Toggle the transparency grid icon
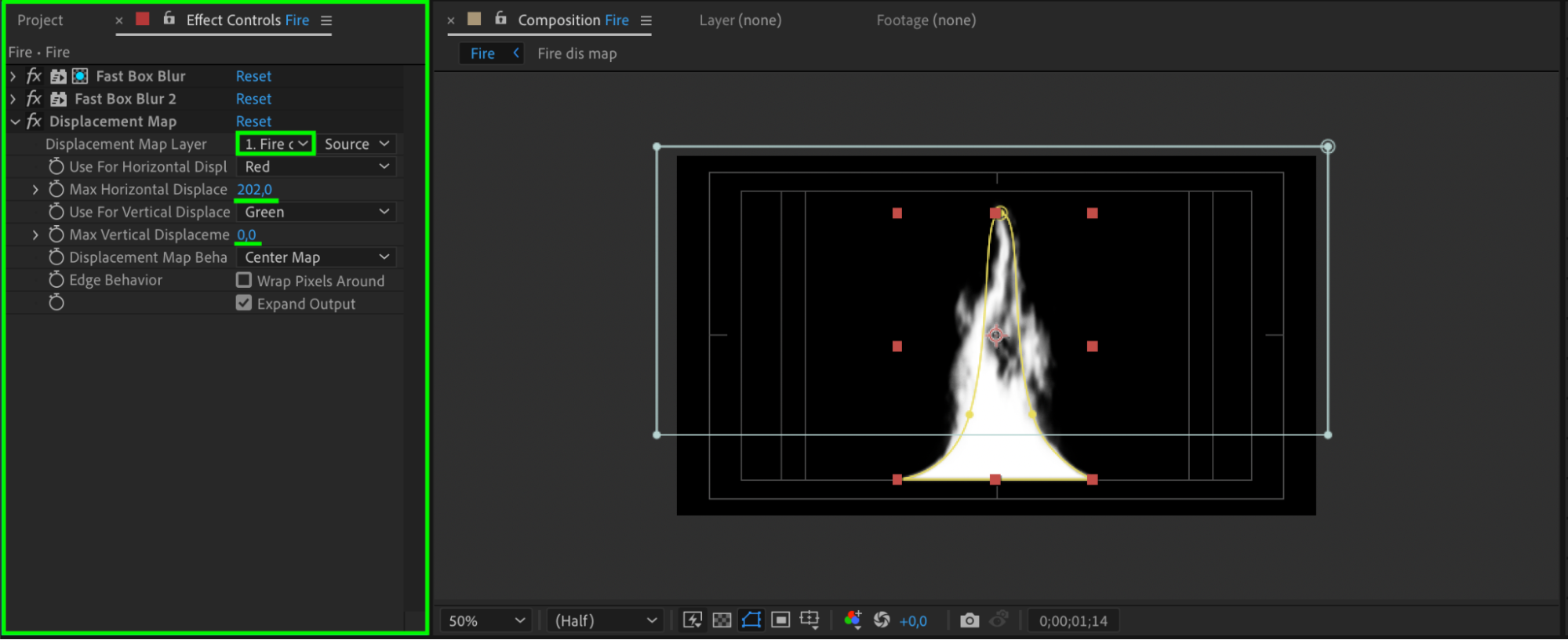This screenshot has width=1568, height=640. click(722, 620)
